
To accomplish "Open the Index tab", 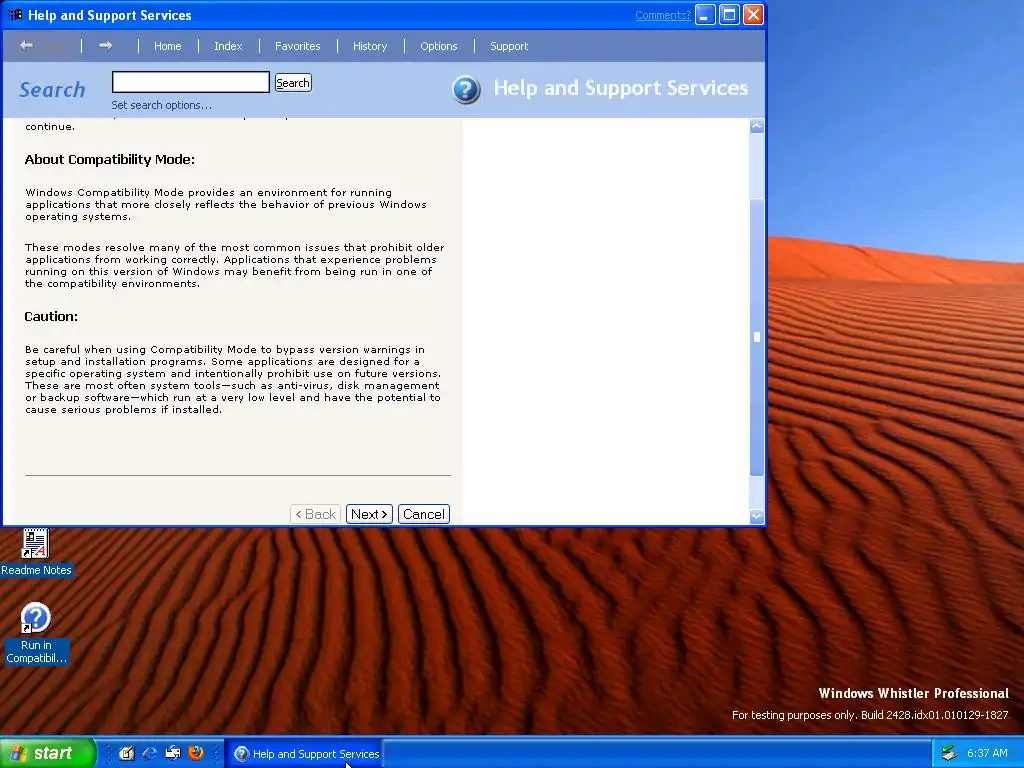I will coord(228,46).
